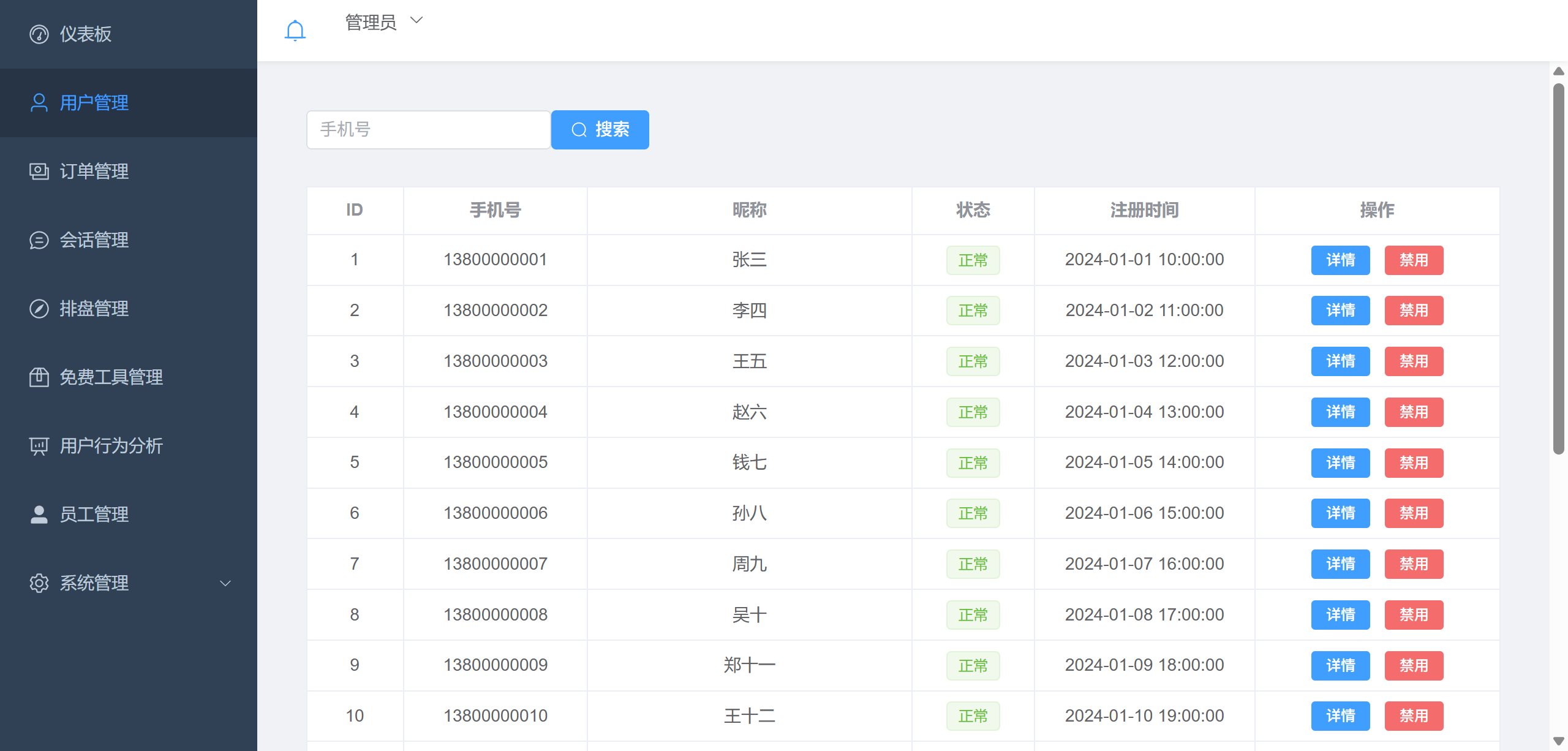Viewport: 1568px width, 751px height.
Task: Select the 排盘管理 compass icon
Action: point(39,309)
